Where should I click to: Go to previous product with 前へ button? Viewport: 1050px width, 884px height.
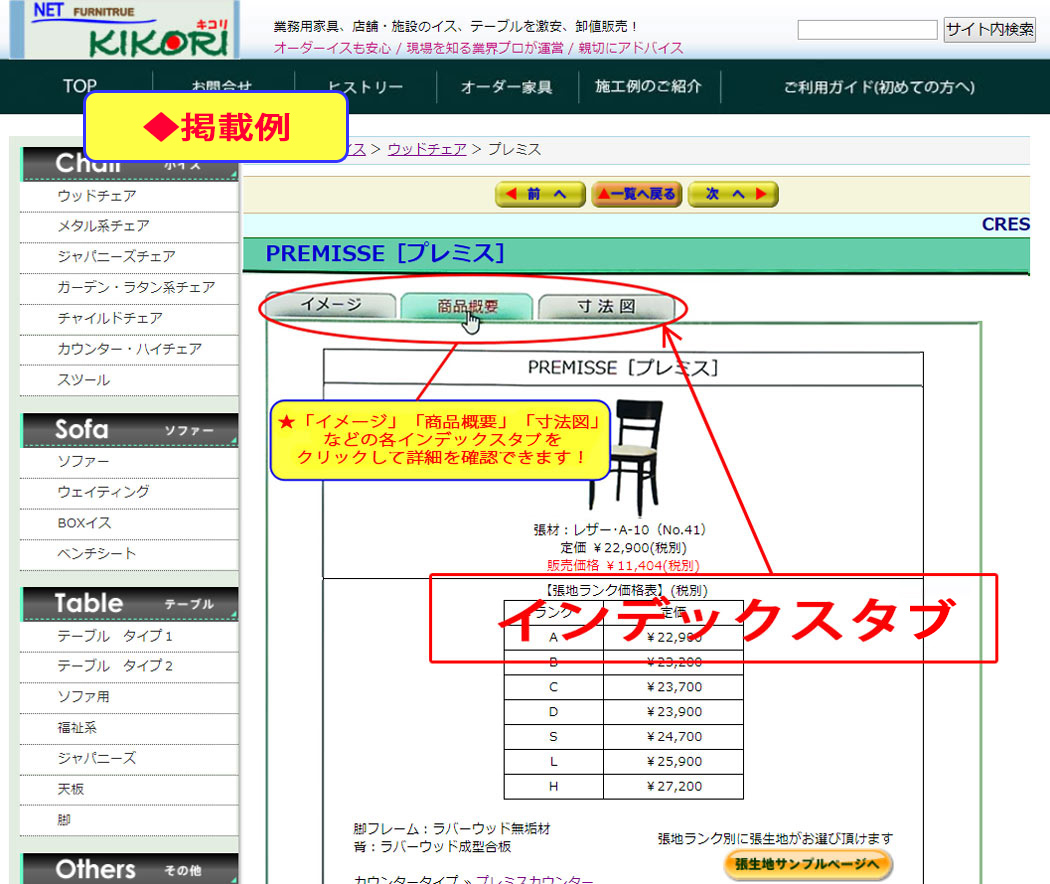(540, 194)
